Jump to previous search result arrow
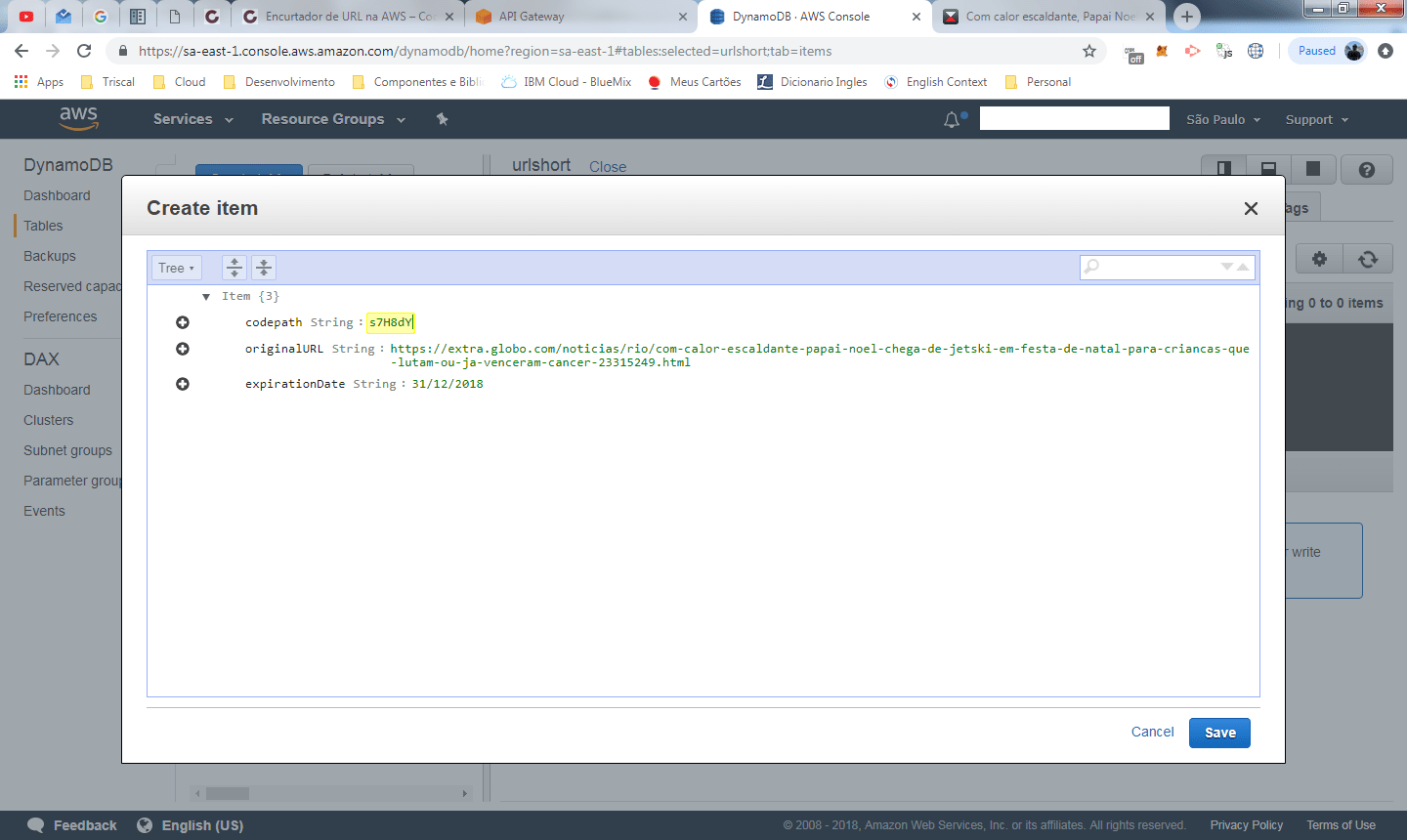This screenshot has height=840, width=1407. (x=1243, y=267)
